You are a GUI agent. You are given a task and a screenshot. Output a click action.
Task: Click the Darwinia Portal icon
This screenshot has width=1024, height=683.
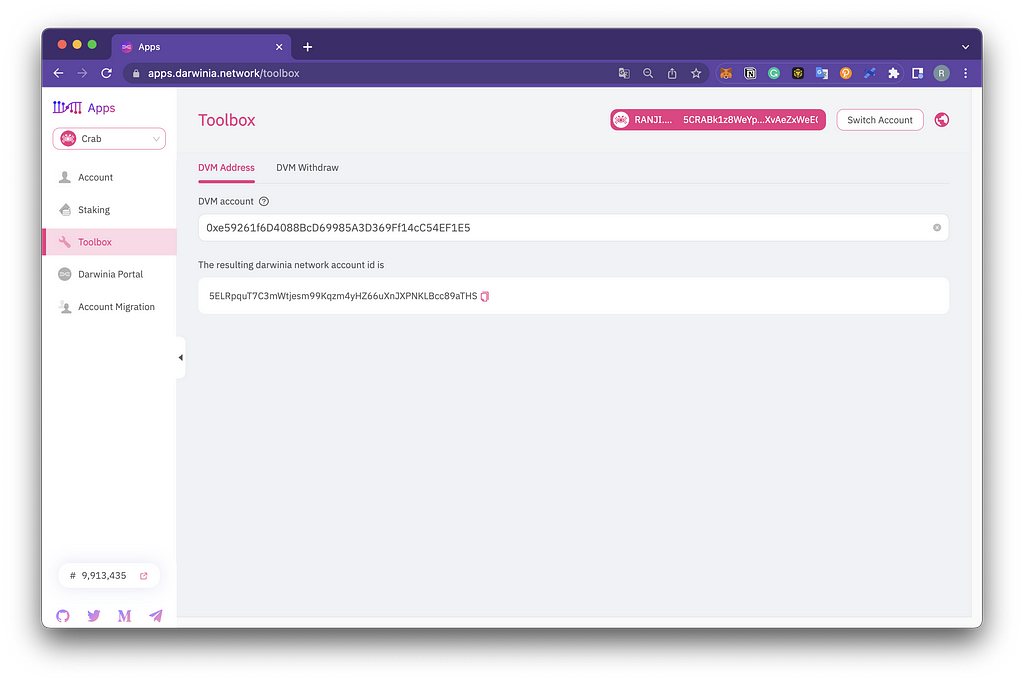click(x=65, y=274)
